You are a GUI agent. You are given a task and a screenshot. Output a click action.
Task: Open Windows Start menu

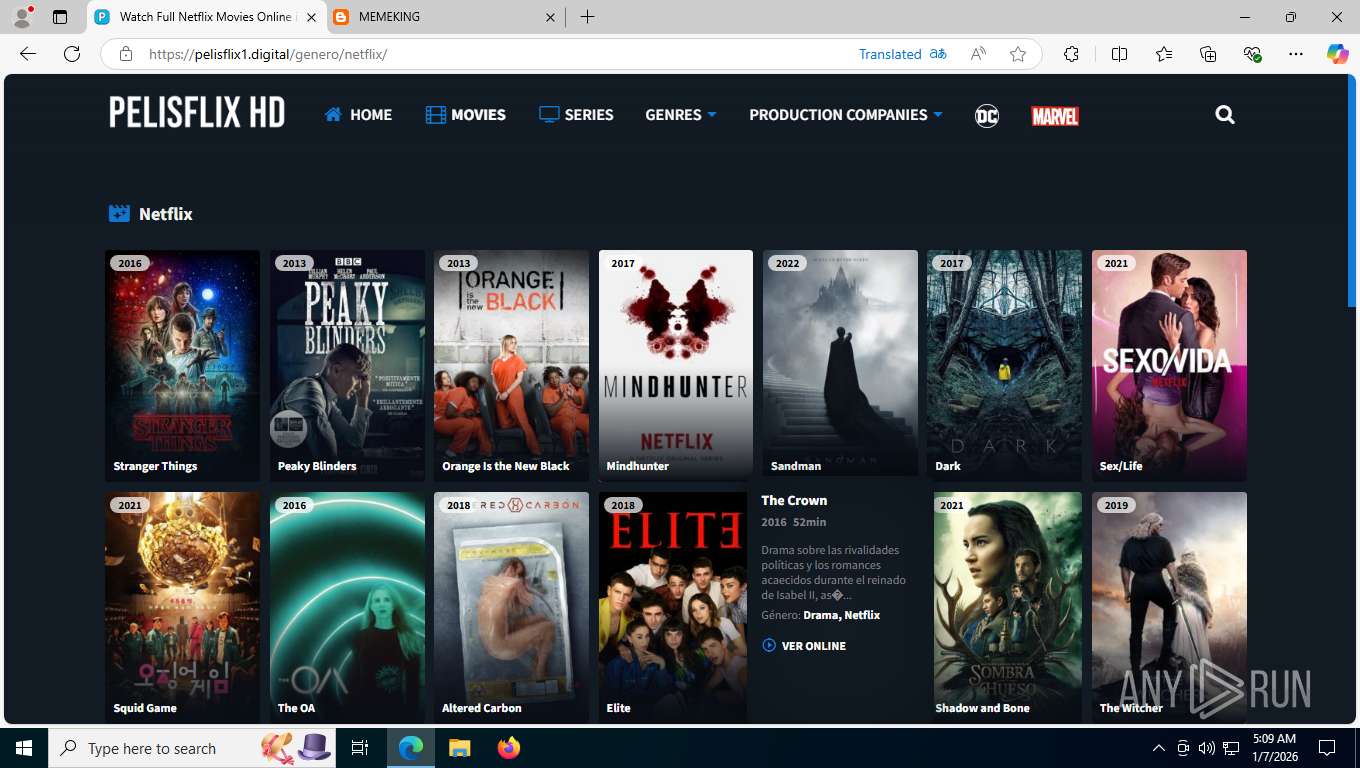(24, 748)
